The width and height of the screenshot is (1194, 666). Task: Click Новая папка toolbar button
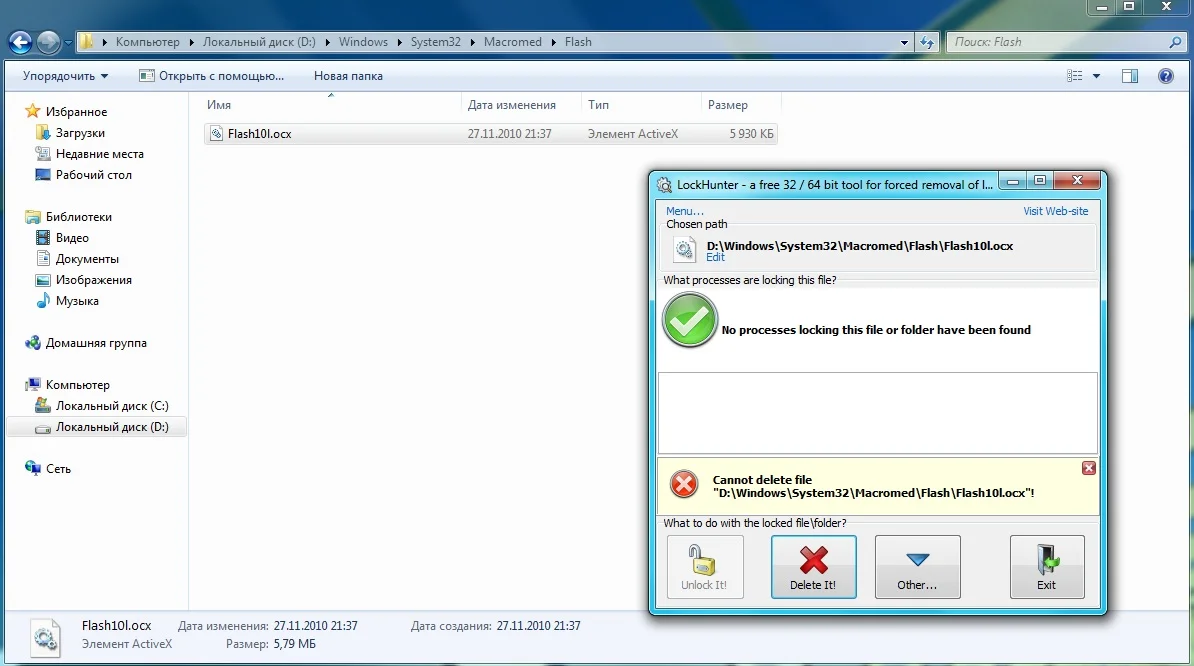coord(348,76)
